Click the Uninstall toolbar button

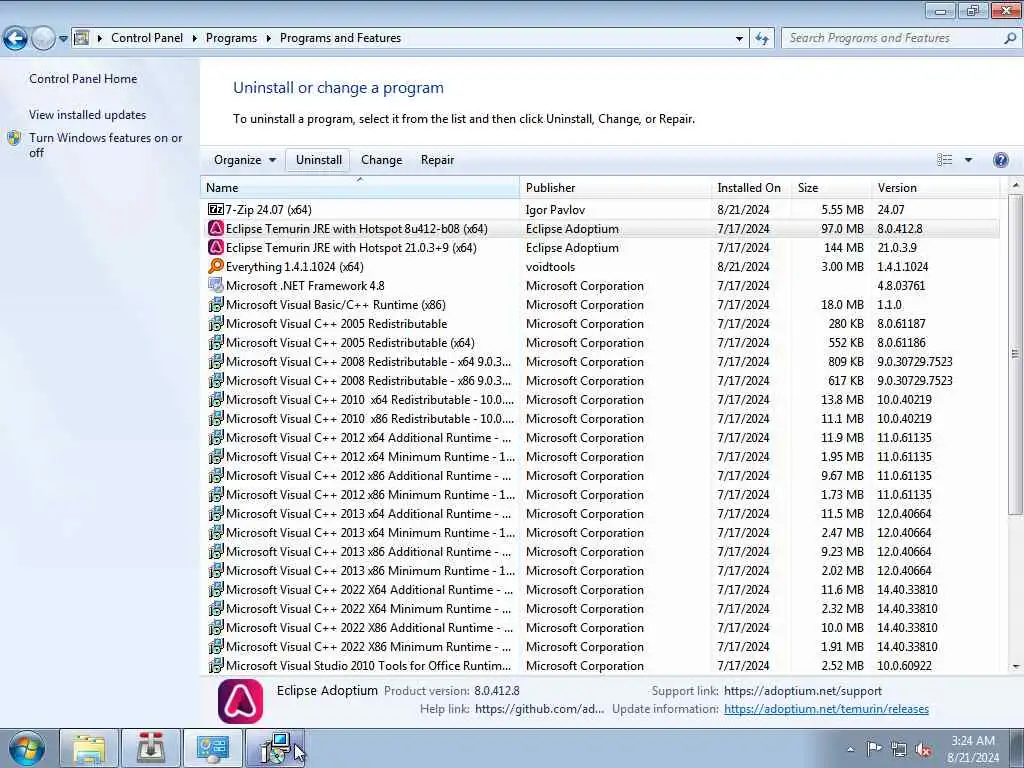click(x=319, y=160)
